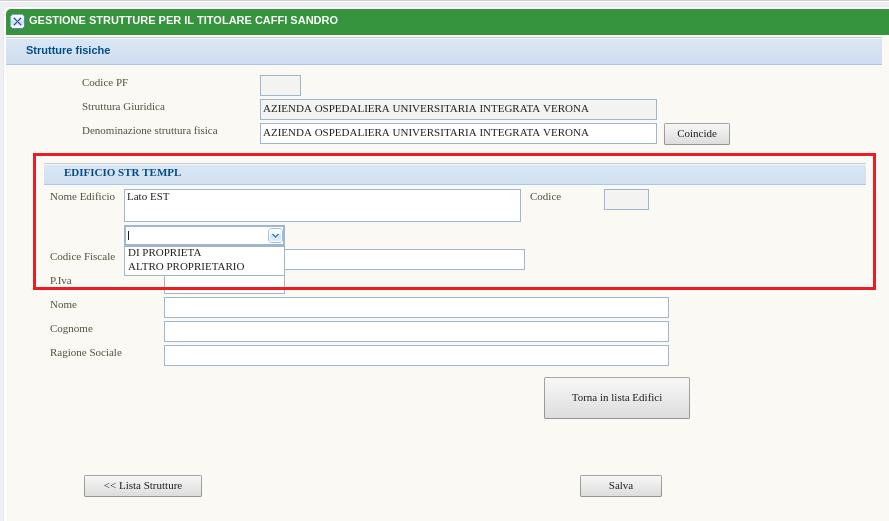Image resolution: width=889 pixels, height=521 pixels.
Task: Go back with Torna in lista Edifici
Action: [x=616, y=398]
